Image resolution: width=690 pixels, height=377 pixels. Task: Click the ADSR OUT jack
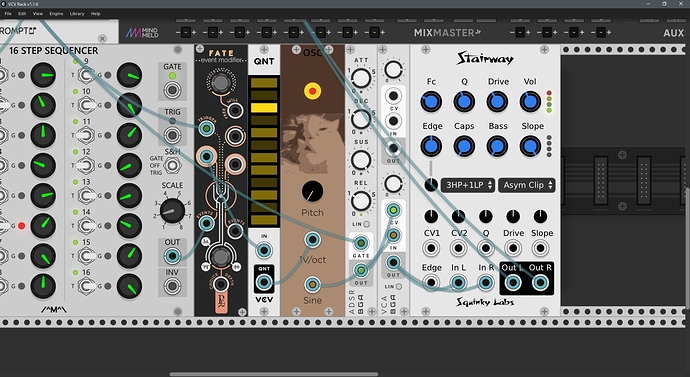[361, 270]
